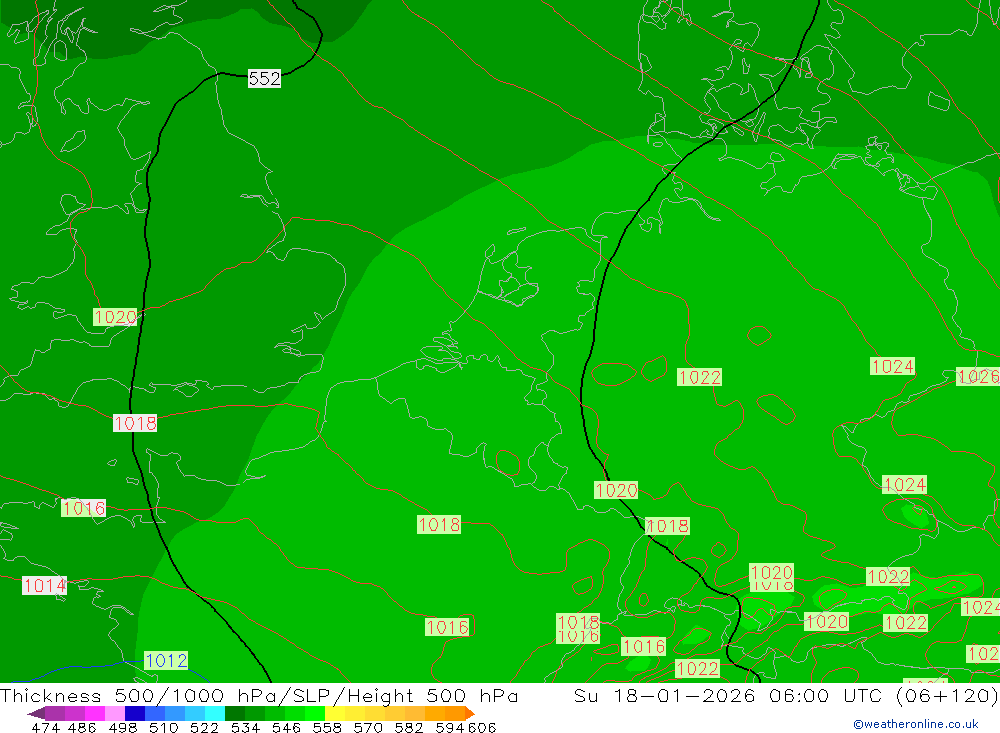This screenshot has height=733, width=1000.
Task: Click the blue 1012 isobar label
Action: (166, 660)
